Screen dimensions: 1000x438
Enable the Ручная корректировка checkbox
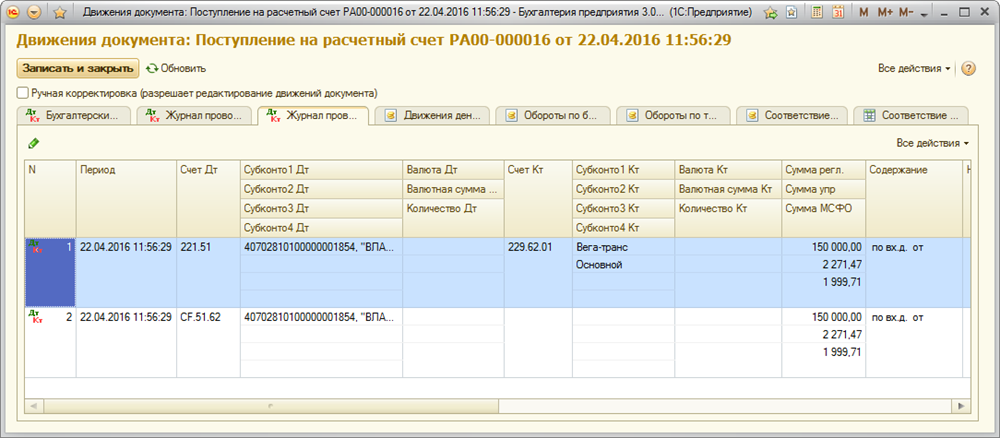(x=23, y=92)
